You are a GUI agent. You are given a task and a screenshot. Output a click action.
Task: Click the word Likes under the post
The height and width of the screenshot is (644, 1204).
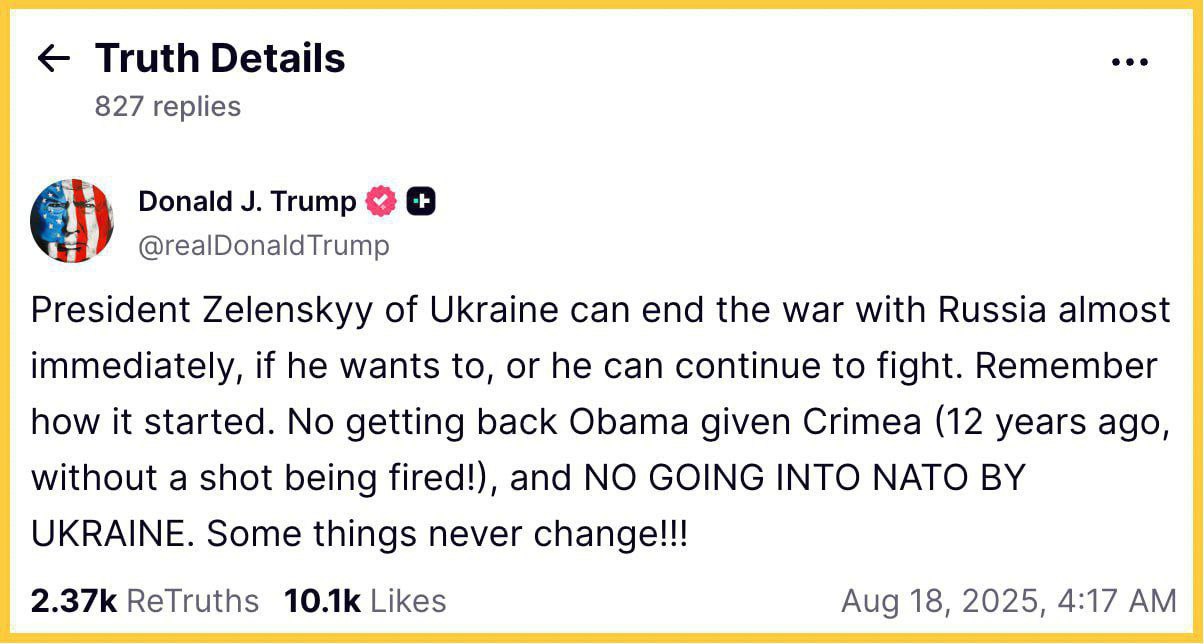[408, 601]
